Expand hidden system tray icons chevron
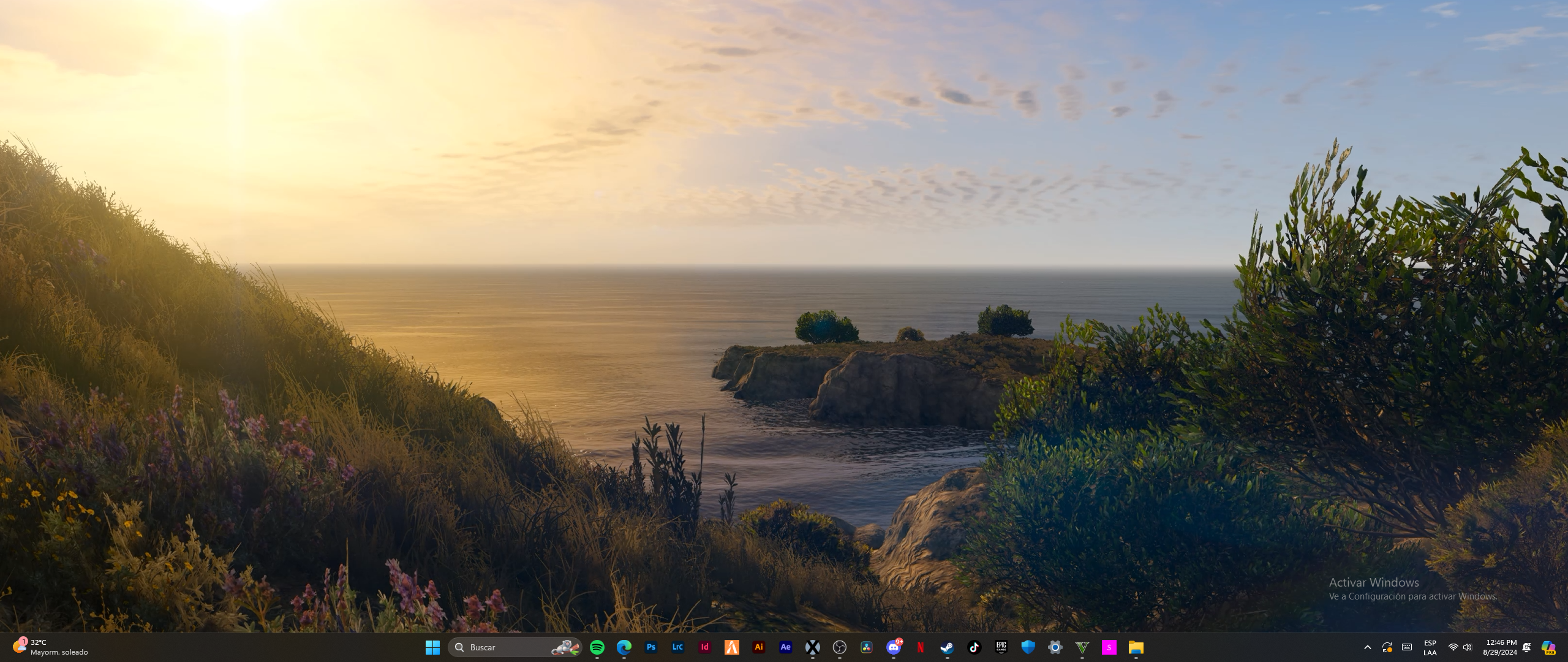 1368,647
